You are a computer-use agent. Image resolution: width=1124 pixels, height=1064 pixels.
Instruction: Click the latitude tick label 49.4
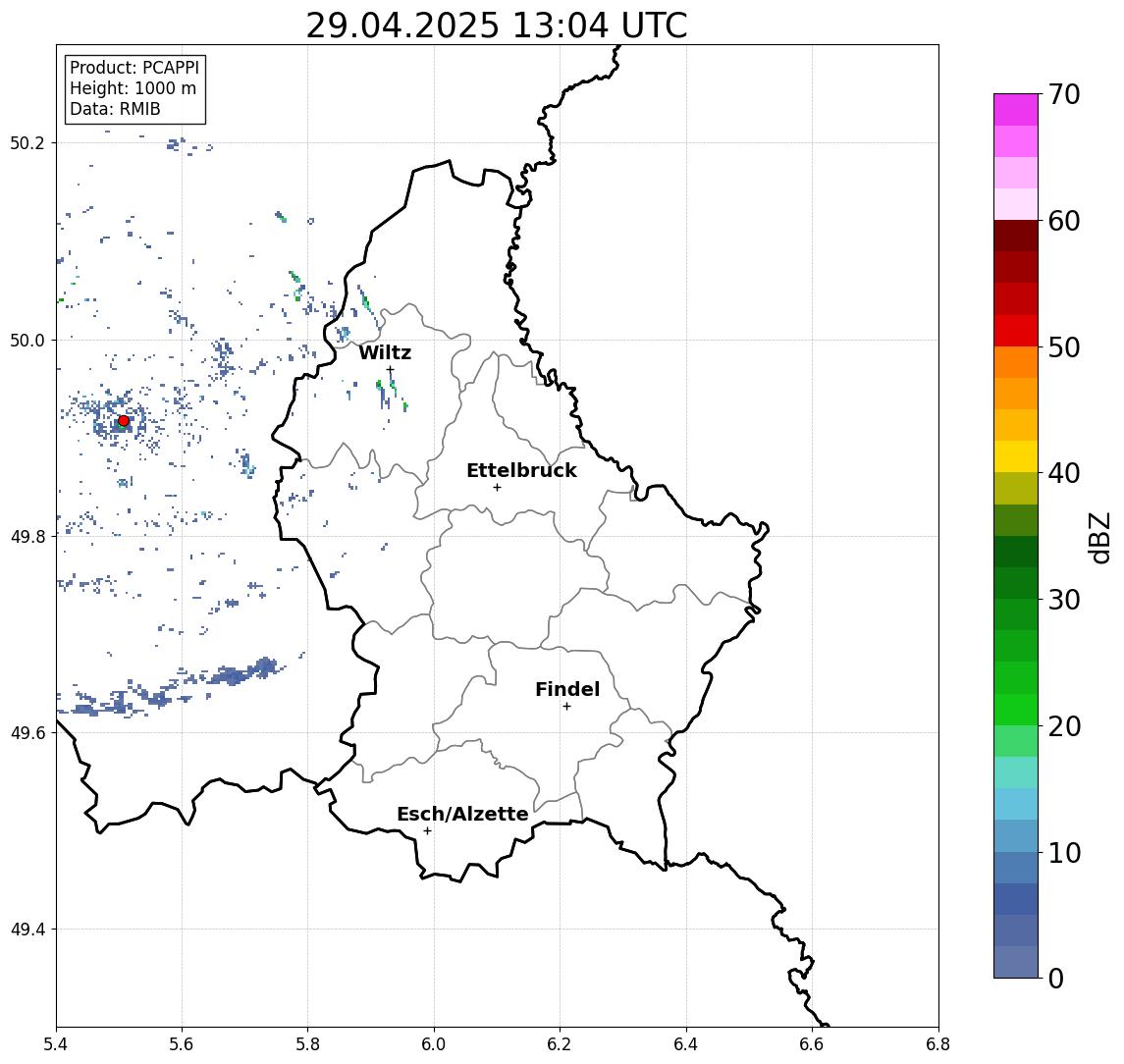[x=27, y=930]
